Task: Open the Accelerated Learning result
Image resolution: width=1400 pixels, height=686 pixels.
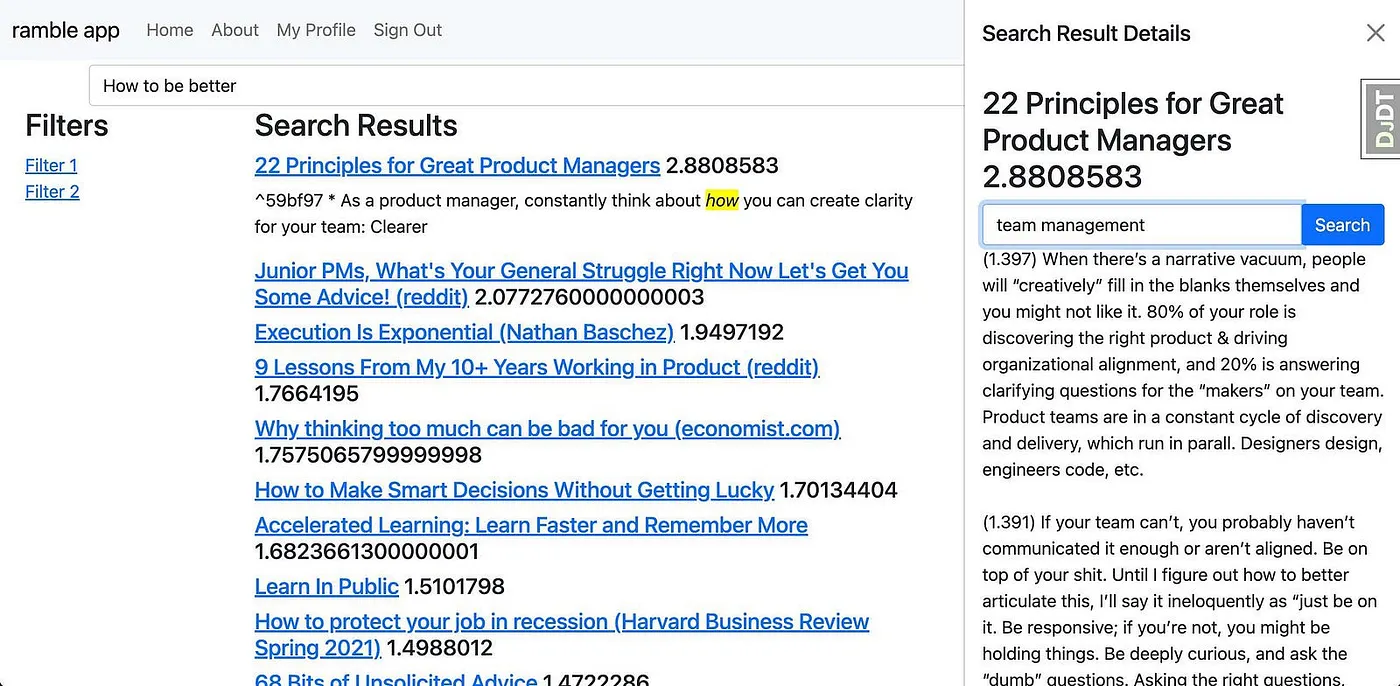Action: pyautogui.click(x=531, y=524)
